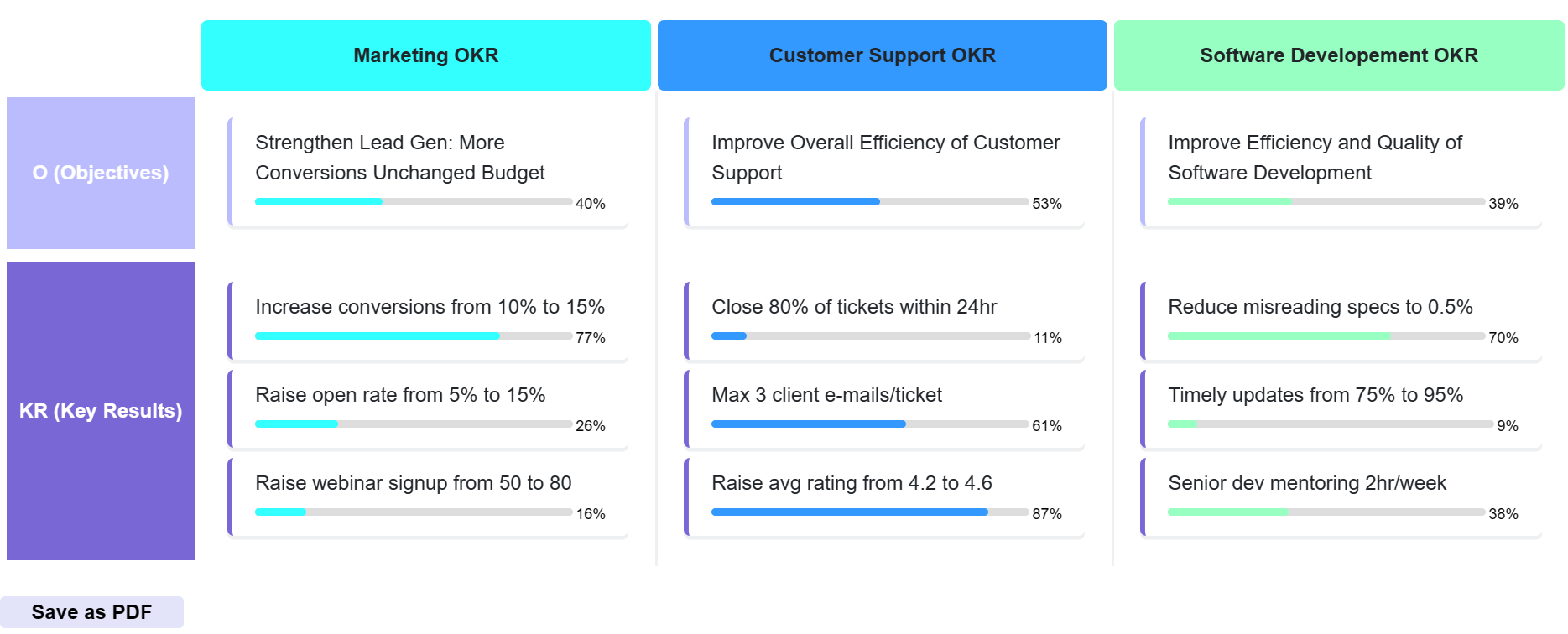Click Senior dev mentoring 2hr/week text
This screenshot has width=1568, height=634.
(x=1306, y=483)
